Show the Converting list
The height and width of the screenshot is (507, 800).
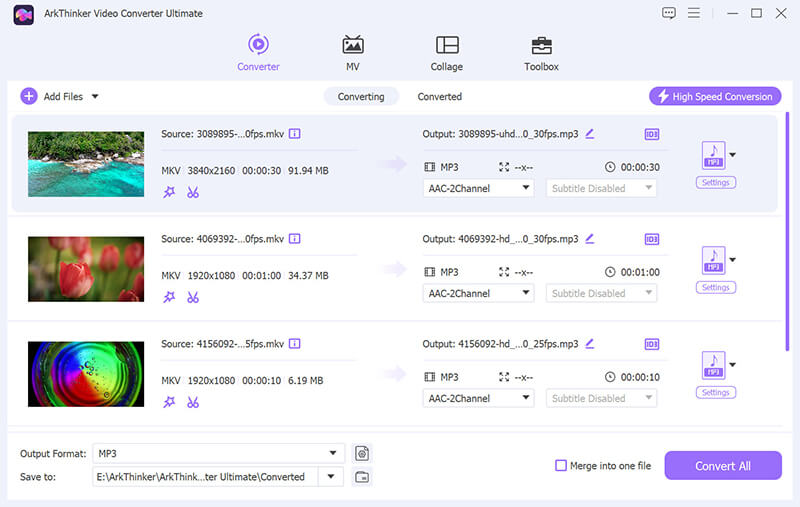point(361,96)
